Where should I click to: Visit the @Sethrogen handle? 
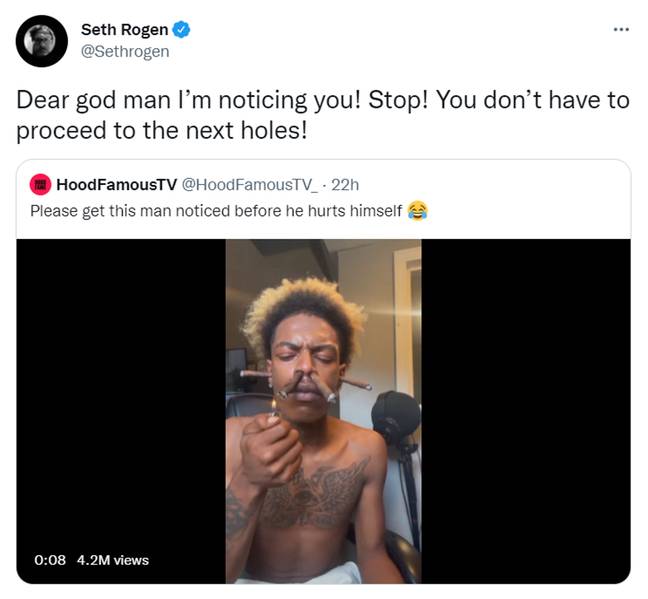tap(125, 51)
